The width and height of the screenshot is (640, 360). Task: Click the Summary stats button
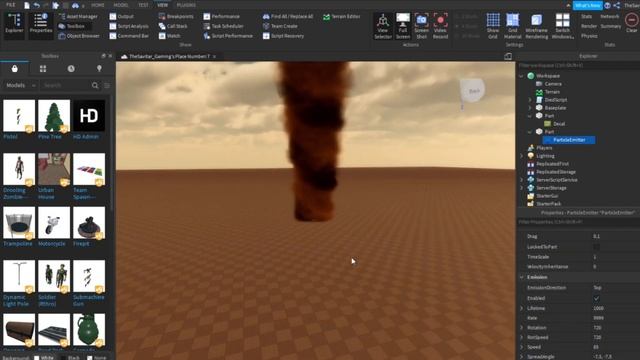611,26
